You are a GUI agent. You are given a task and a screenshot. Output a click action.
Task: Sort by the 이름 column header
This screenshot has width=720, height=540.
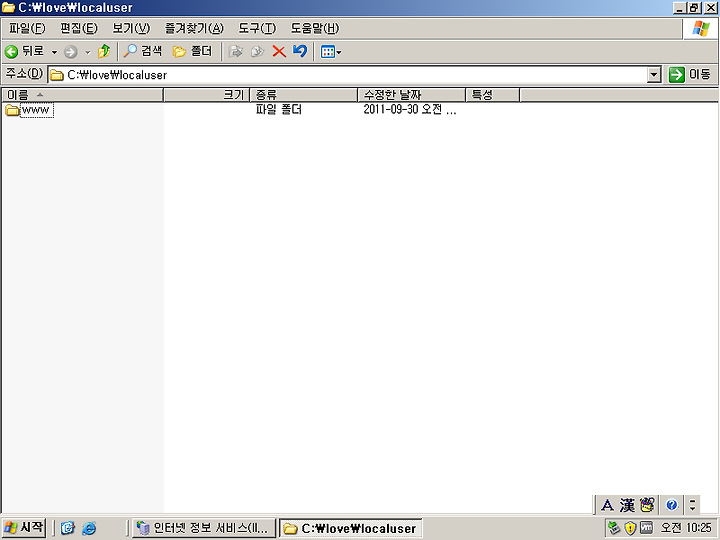(x=83, y=95)
